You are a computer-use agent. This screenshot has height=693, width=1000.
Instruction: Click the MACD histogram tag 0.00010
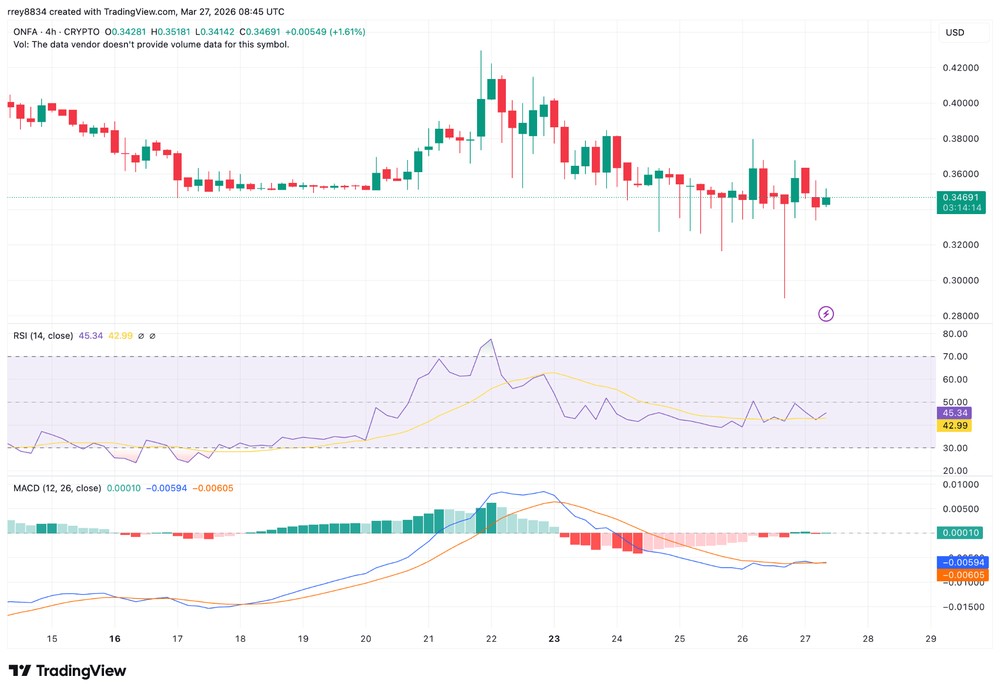[x=960, y=532]
